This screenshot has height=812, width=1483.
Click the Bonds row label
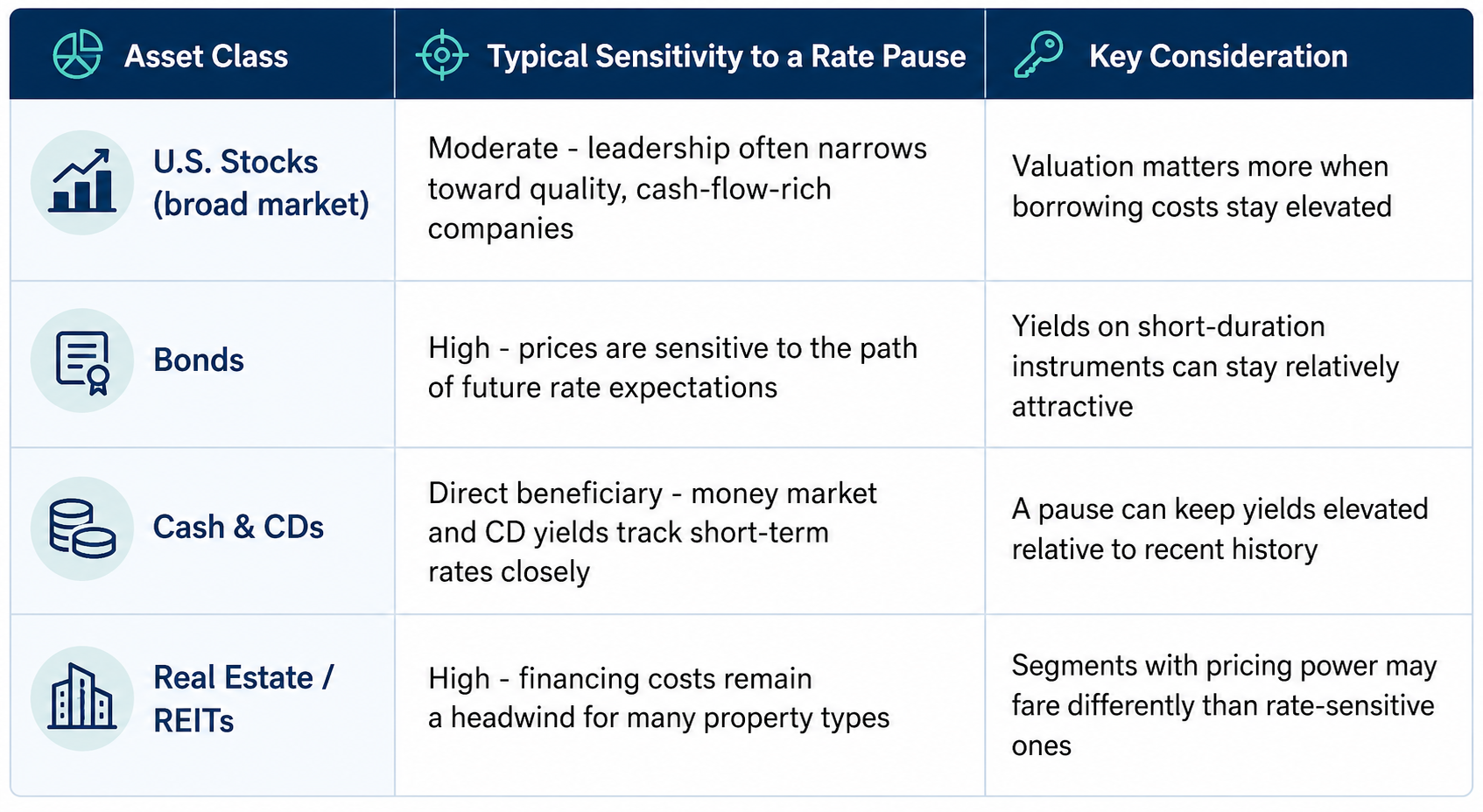199,360
